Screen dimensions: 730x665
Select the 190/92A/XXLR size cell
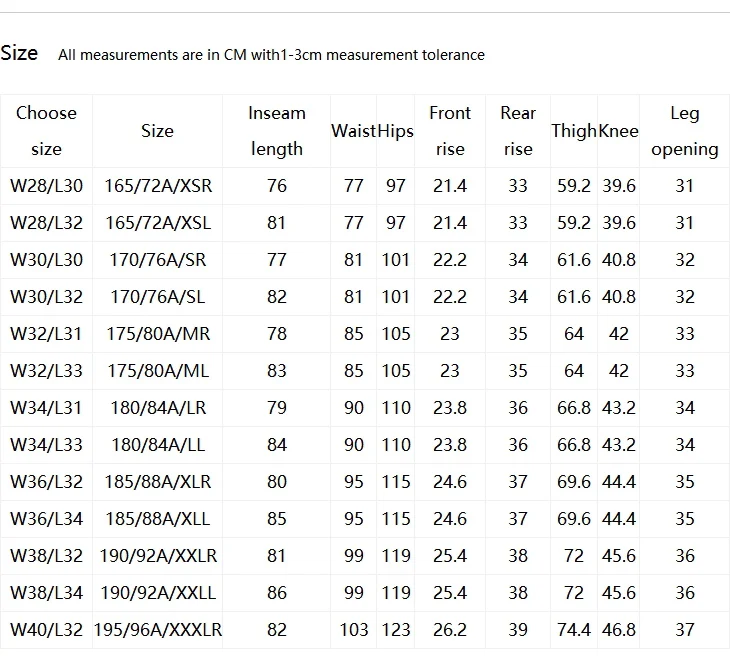click(158, 556)
